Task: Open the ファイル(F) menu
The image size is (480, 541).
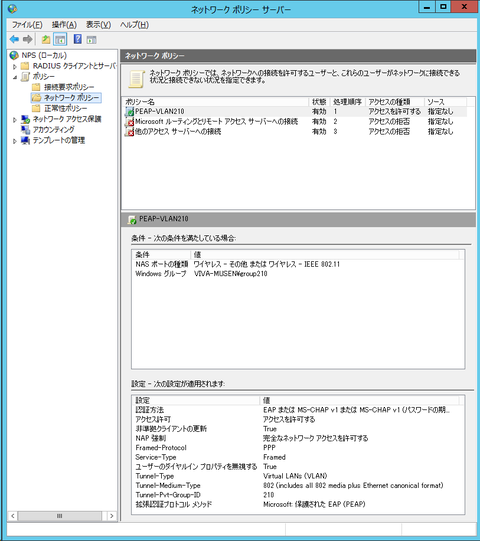Action: tap(27, 25)
